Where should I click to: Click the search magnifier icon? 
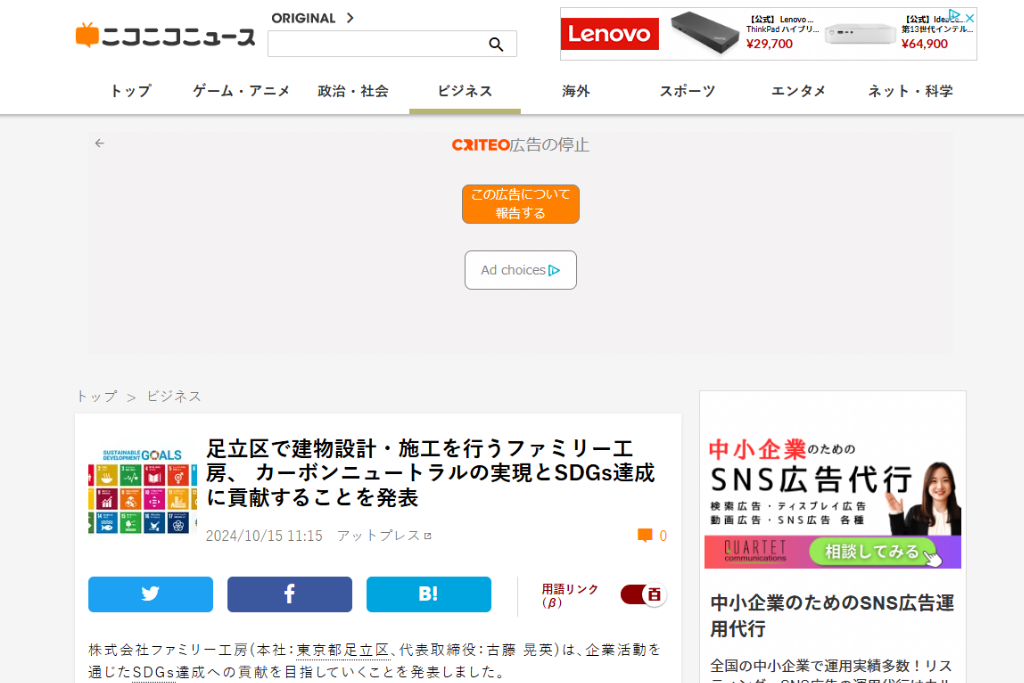point(495,44)
